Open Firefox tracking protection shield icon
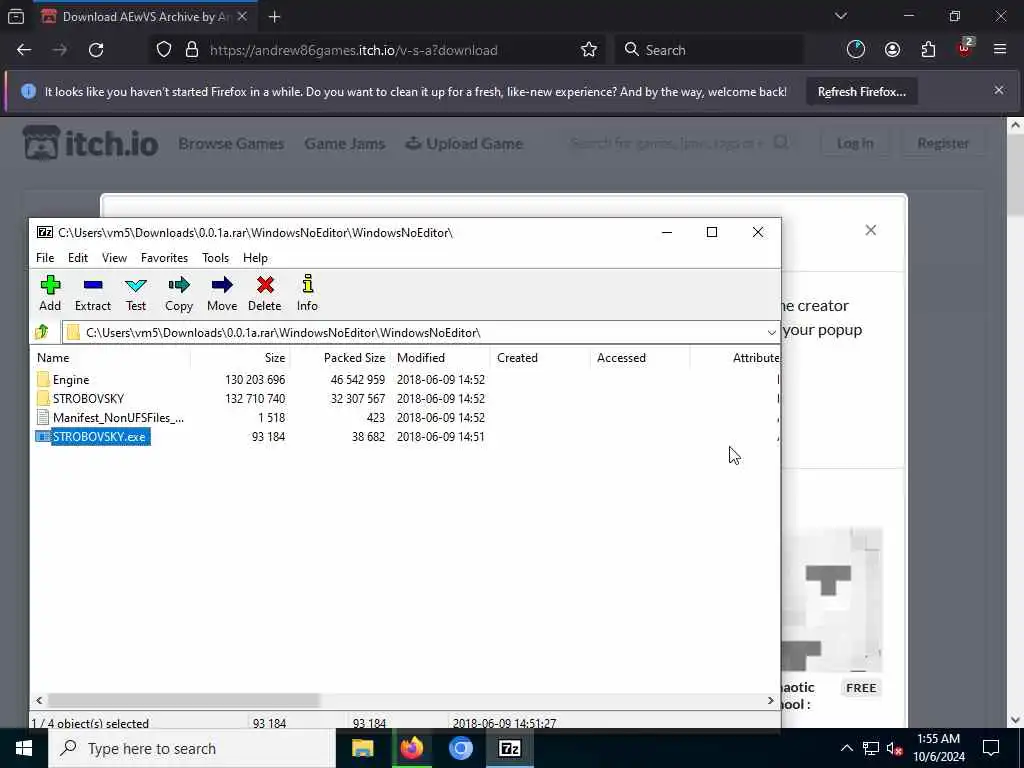The width and height of the screenshot is (1024, 768). (164, 50)
